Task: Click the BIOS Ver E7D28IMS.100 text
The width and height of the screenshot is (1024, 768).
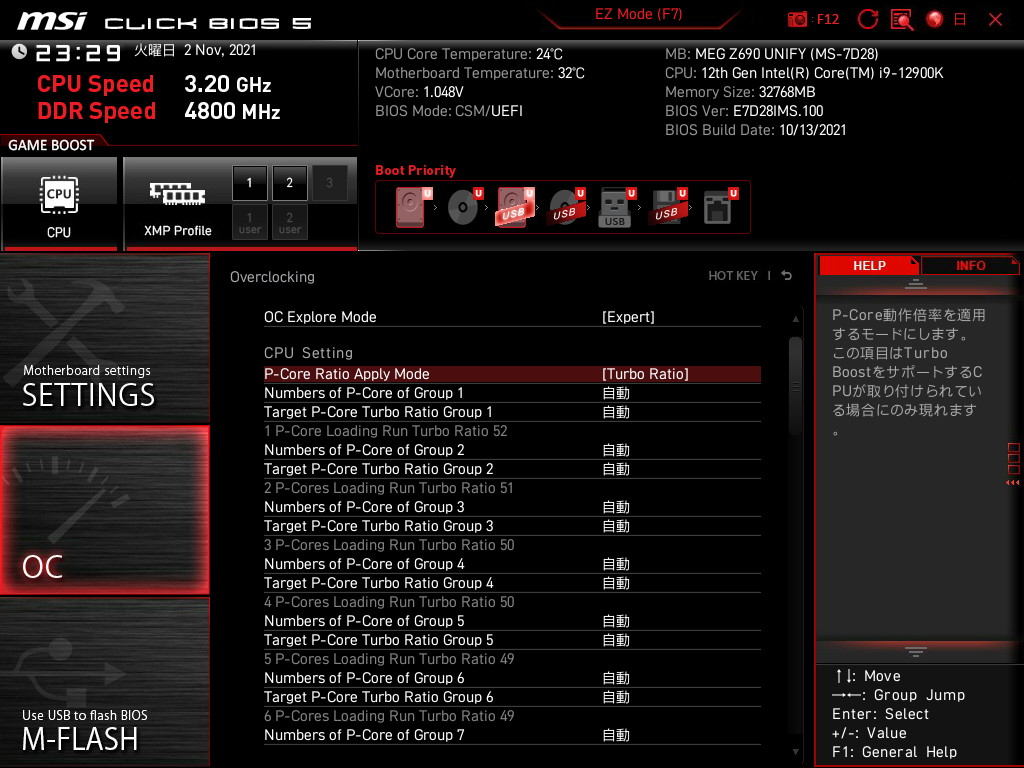Action: pos(744,111)
